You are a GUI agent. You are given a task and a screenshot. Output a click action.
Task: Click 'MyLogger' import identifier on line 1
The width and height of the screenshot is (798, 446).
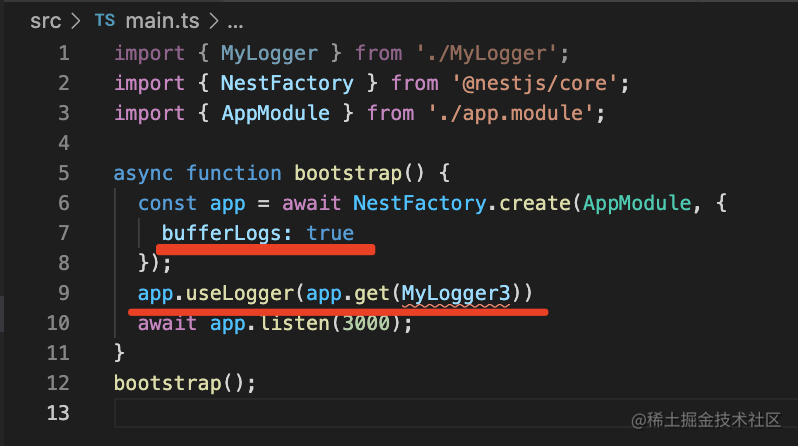click(x=269, y=53)
